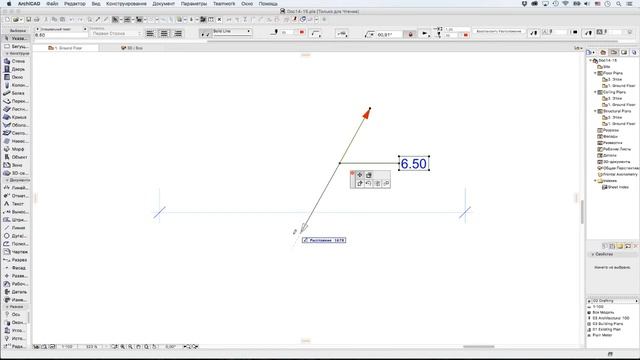This screenshot has width=640, height=360.
Task: Open the Teamwork menu
Action: [224, 4]
